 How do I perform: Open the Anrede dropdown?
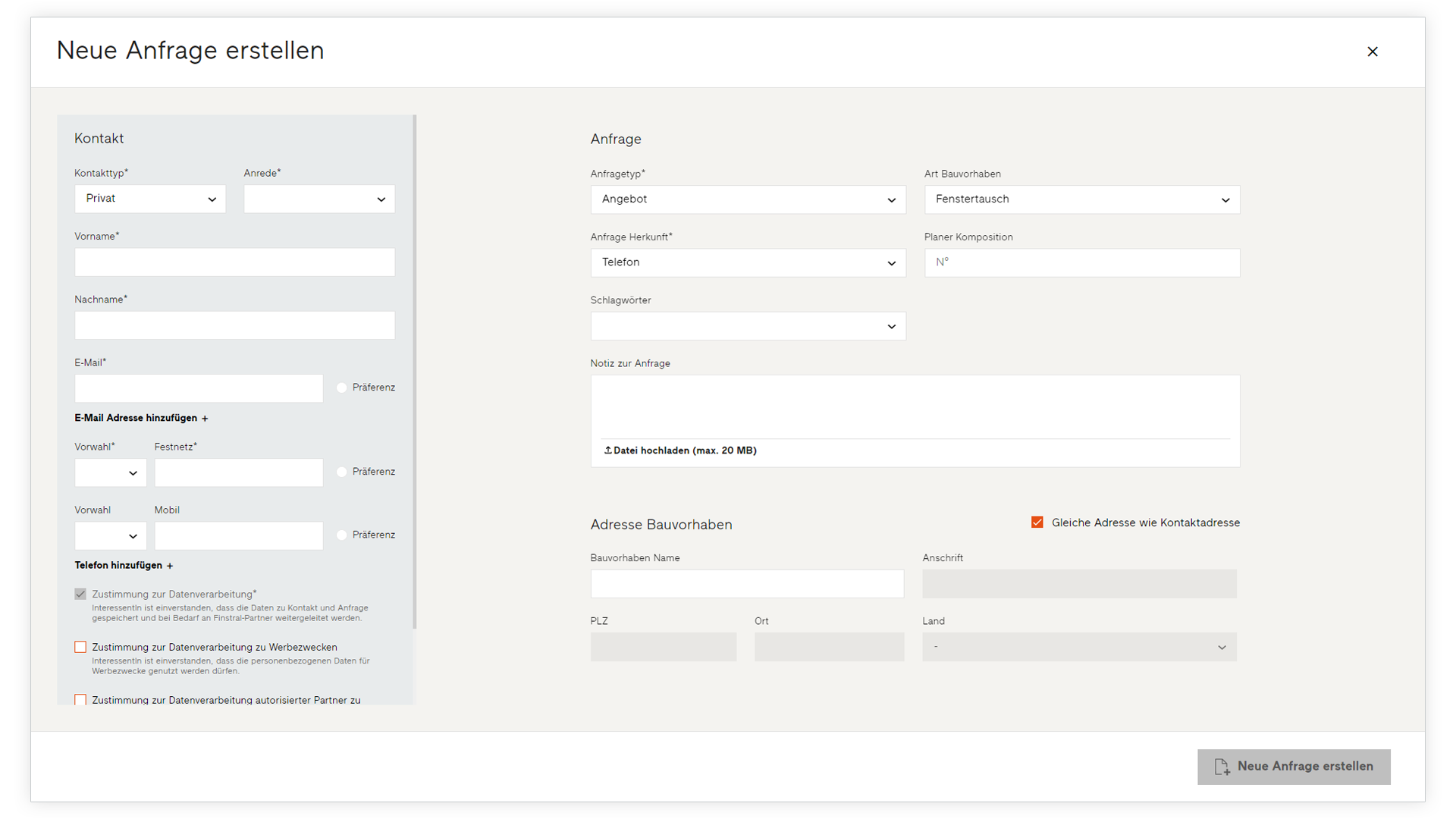coord(319,199)
